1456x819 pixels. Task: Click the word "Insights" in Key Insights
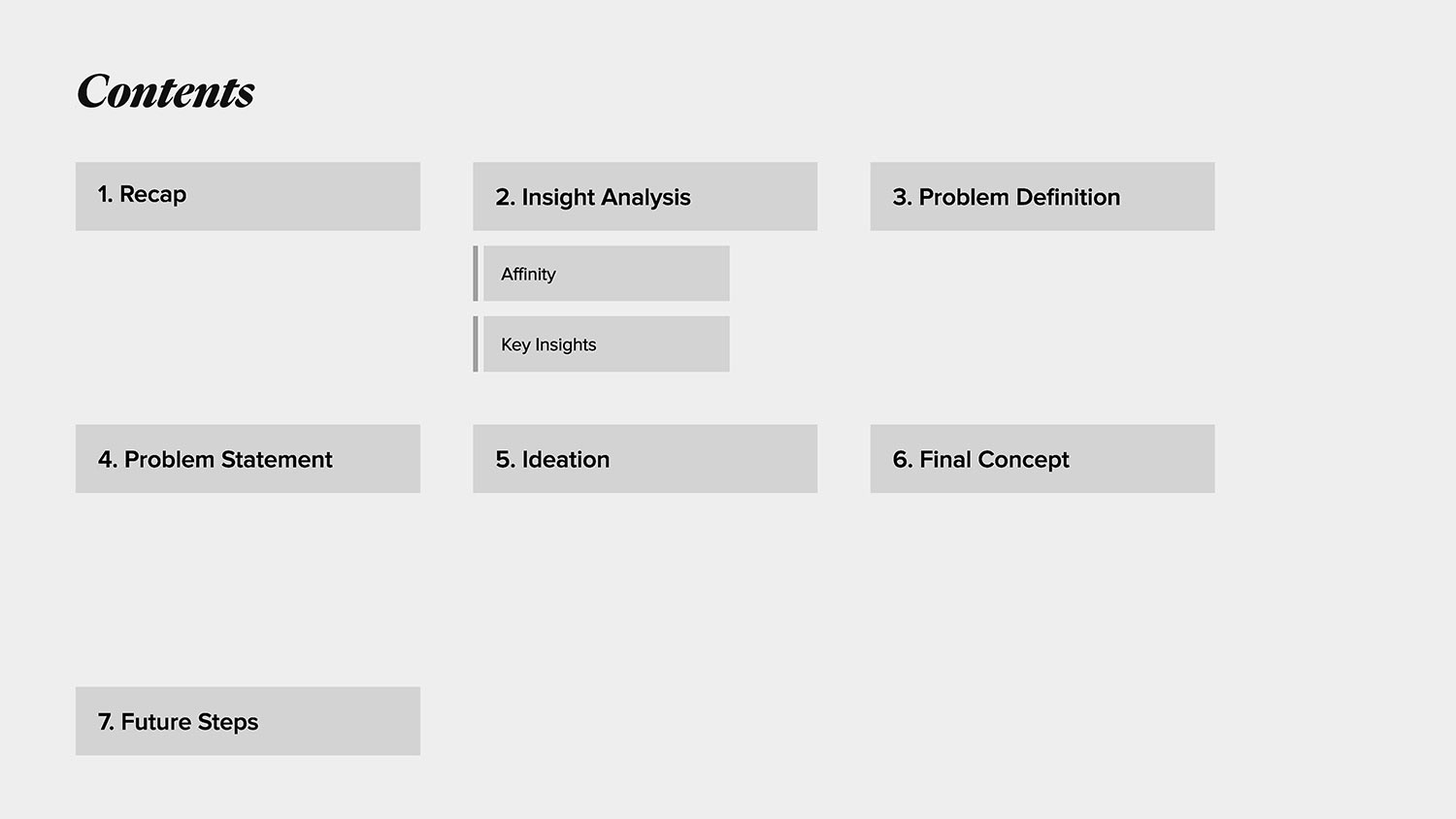tap(566, 344)
